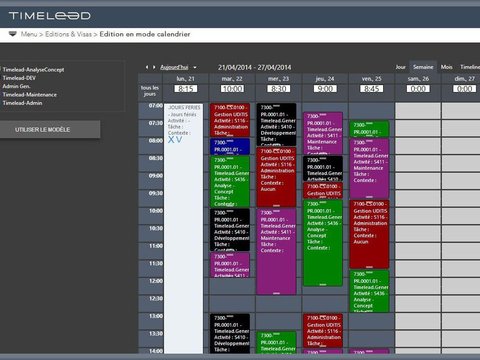
Task: Open the menu dropdown icon beside Menu
Action: (x=13, y=34)
